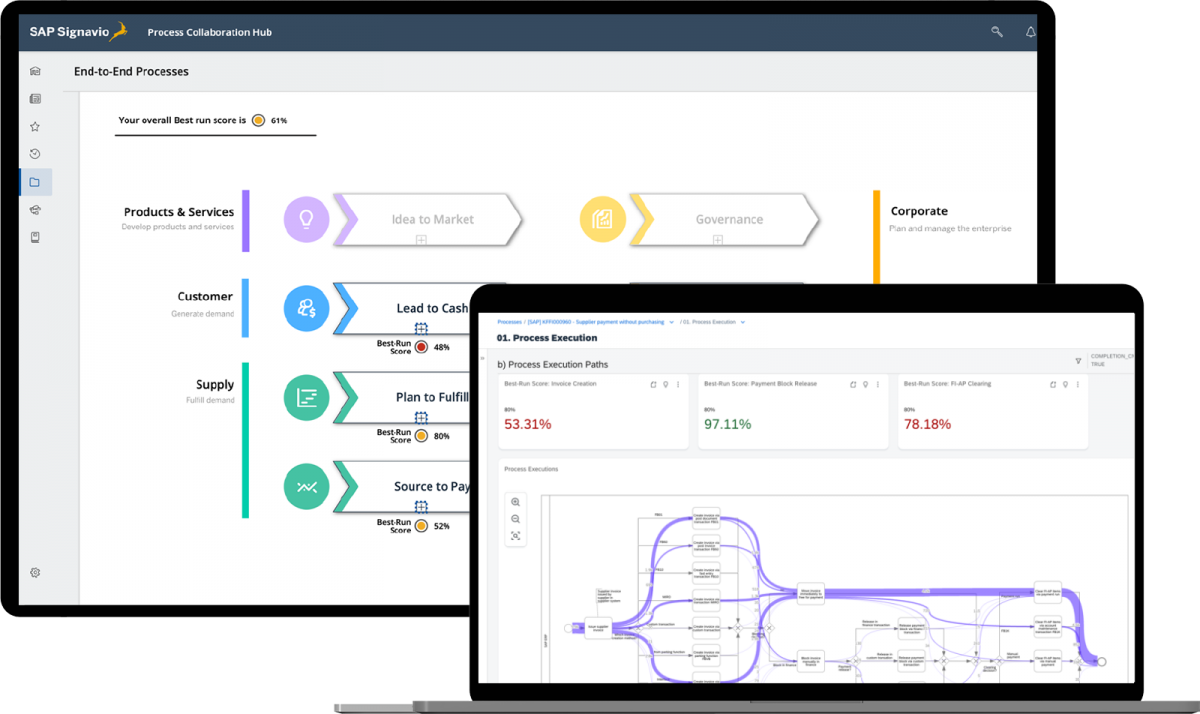Open notifications with the bell icon
Screen dimensions: 1200x714
pos(1030,31)
